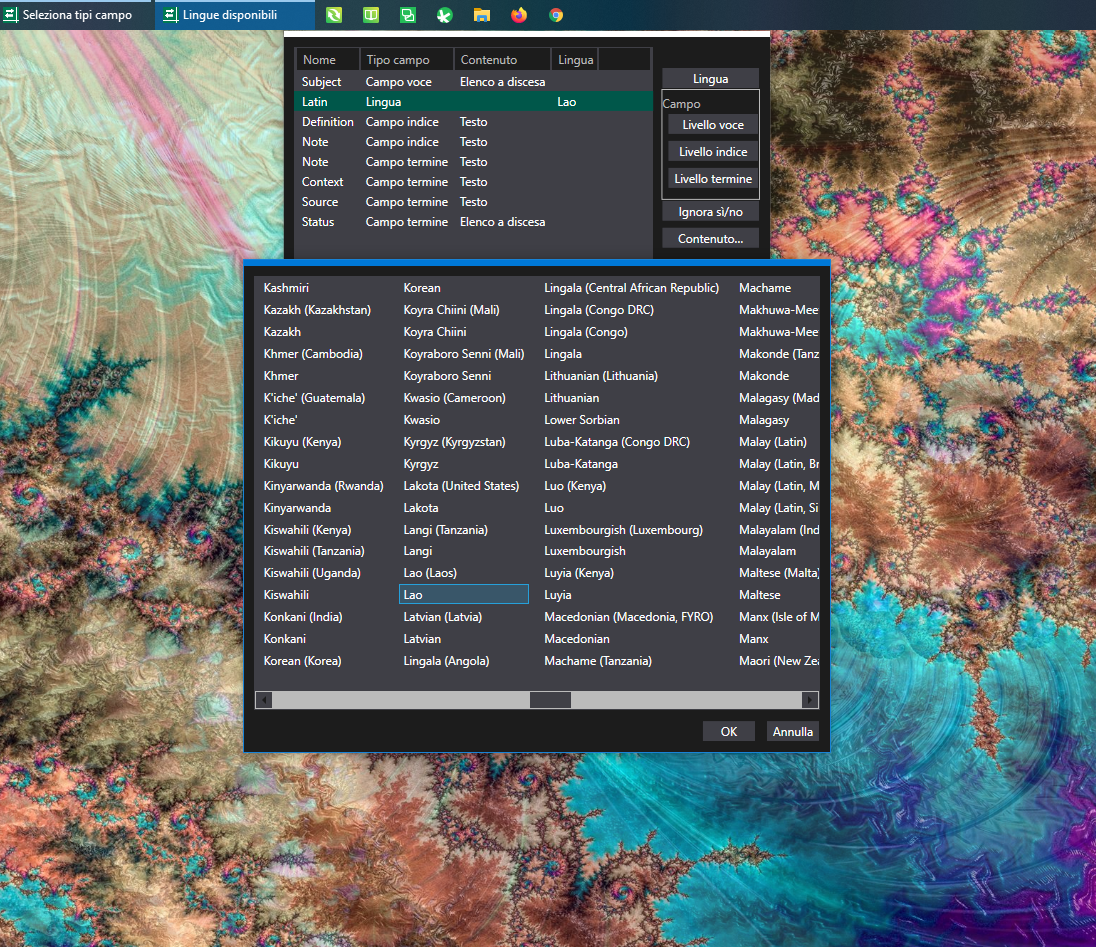Select Kashmiri in the language list
This screenshot has width=1096, height=947.
pyautogui.click(x=286, y=287)
